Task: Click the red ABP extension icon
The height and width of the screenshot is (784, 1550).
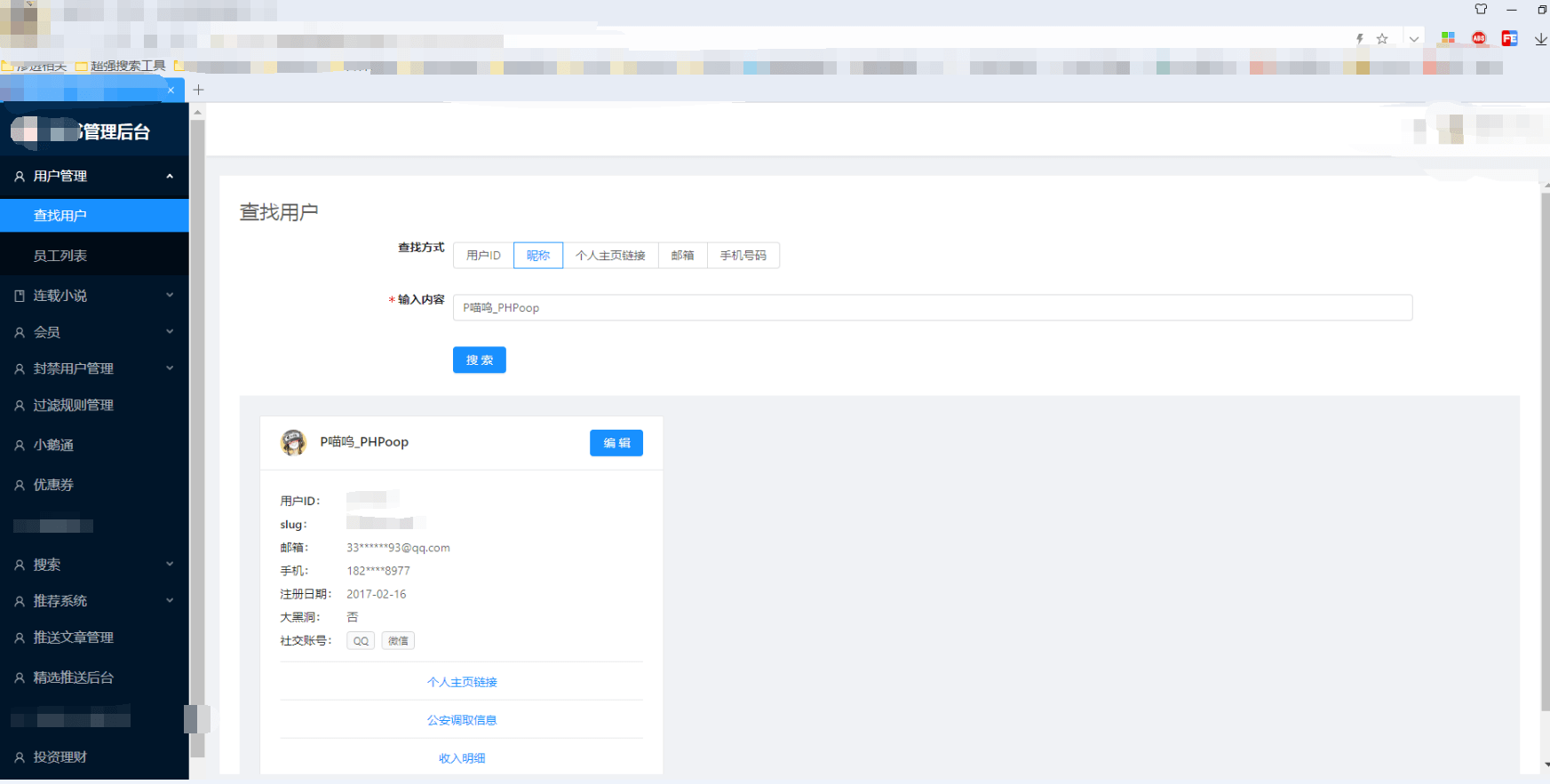Action: coord(1479,38)
